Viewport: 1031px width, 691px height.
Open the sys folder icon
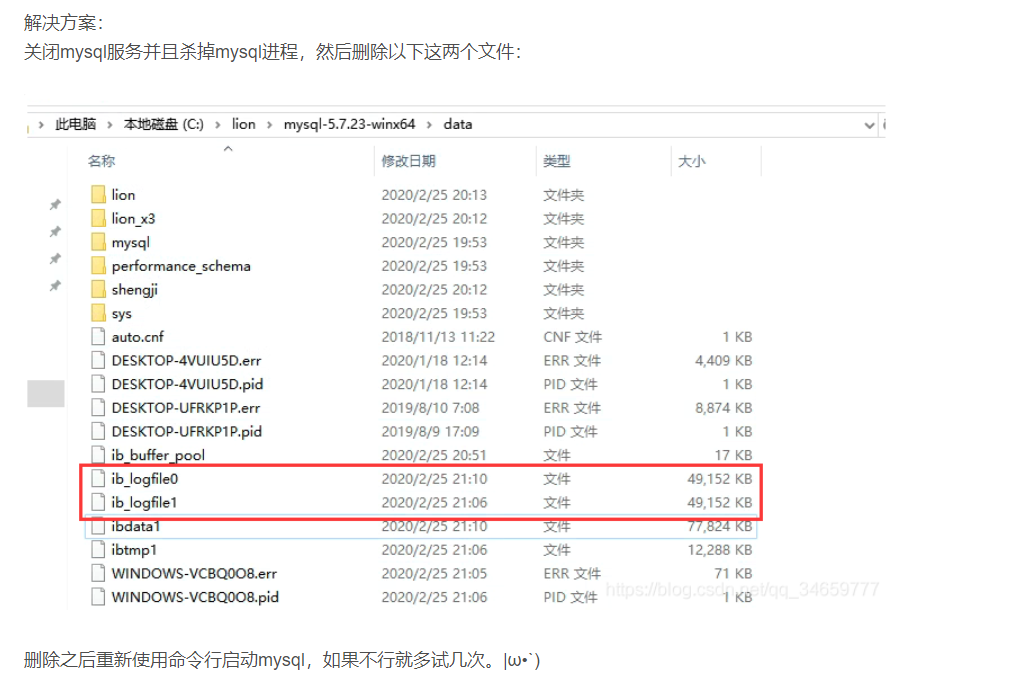click(x=100, y=313)
